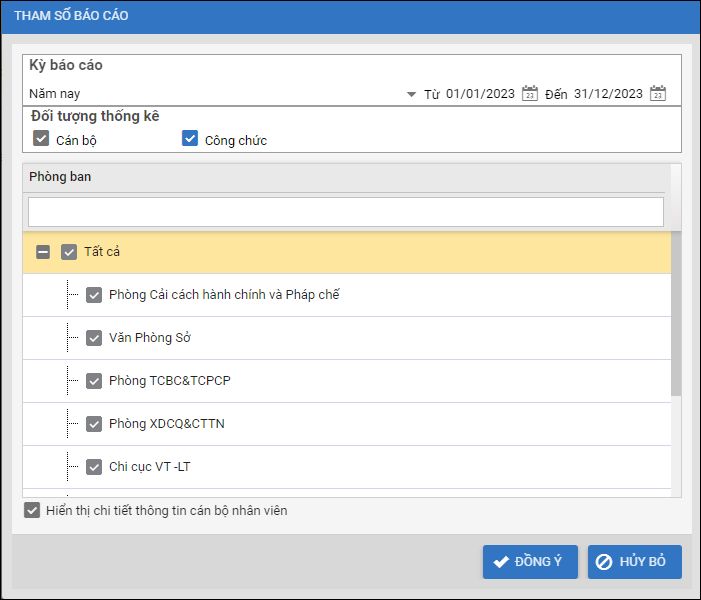Uncheck the 'Văn Phòng Sở' checkbox
This screenshot has width=701, height=600.
coord(94,338)
